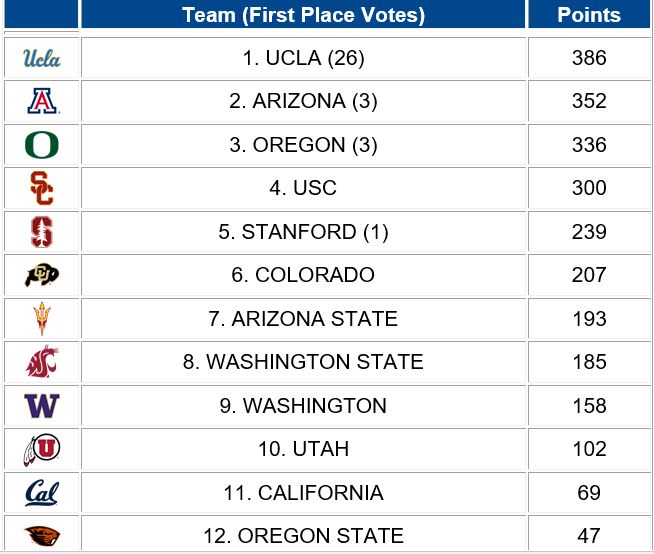Click the Arizona State pitchfork logo

[x=42, y=318]
